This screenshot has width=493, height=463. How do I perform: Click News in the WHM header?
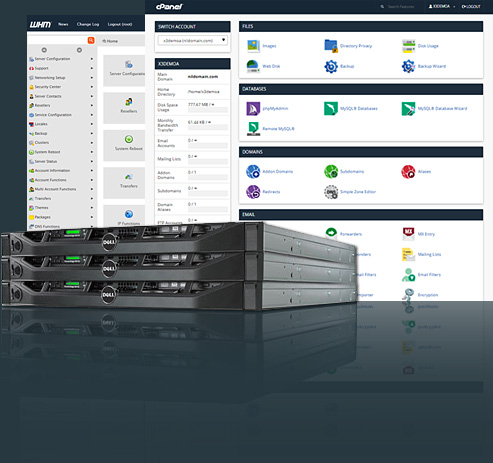point(63,24)
